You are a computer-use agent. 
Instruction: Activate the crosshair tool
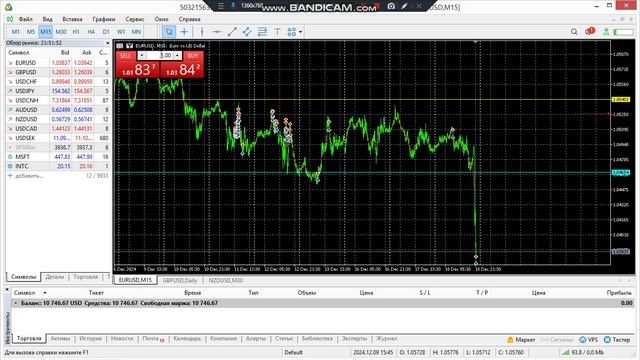[x=184, y=31]
